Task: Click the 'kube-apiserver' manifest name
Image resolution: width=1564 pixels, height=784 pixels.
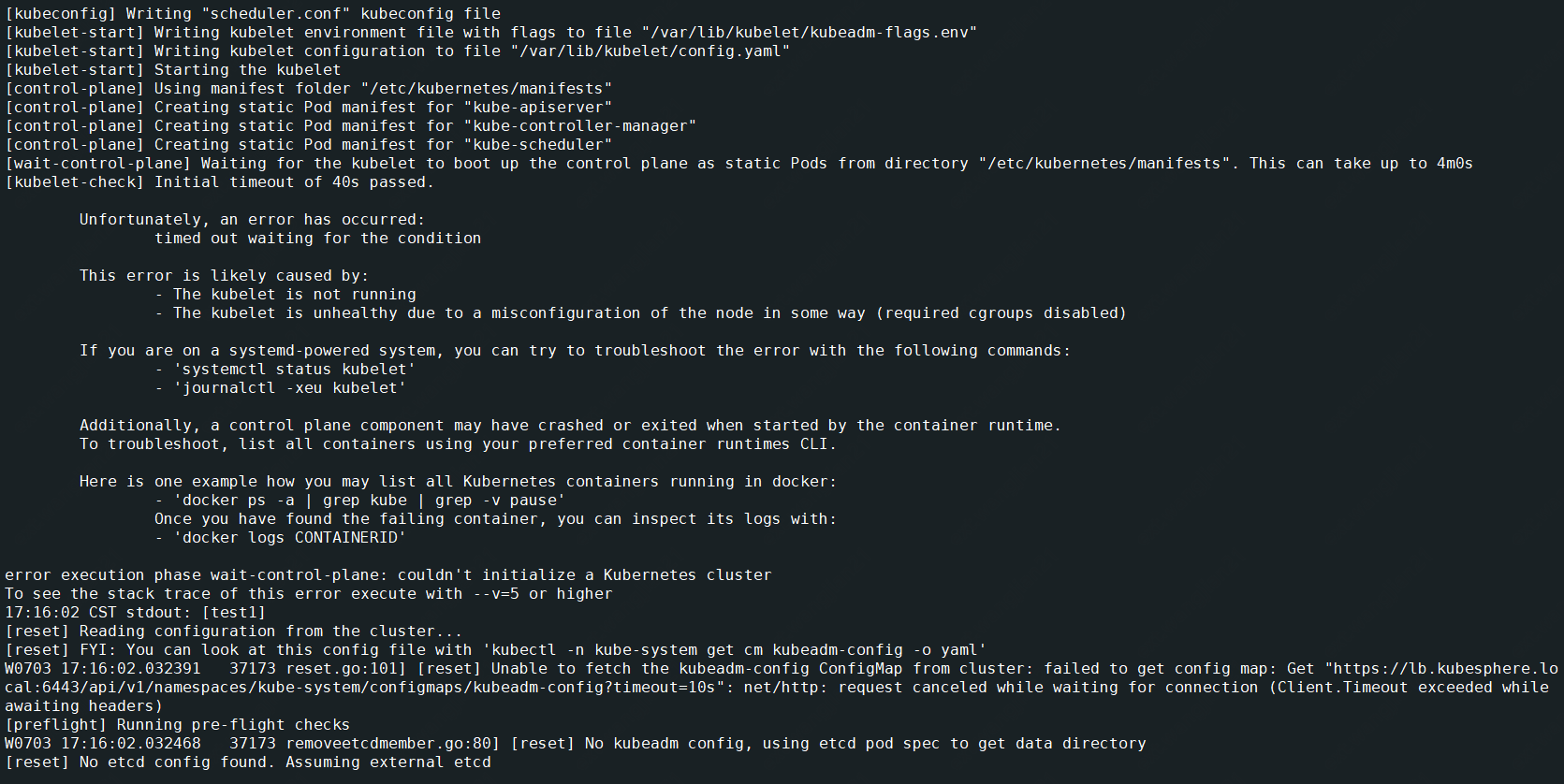Action: (x=538, y=108)
